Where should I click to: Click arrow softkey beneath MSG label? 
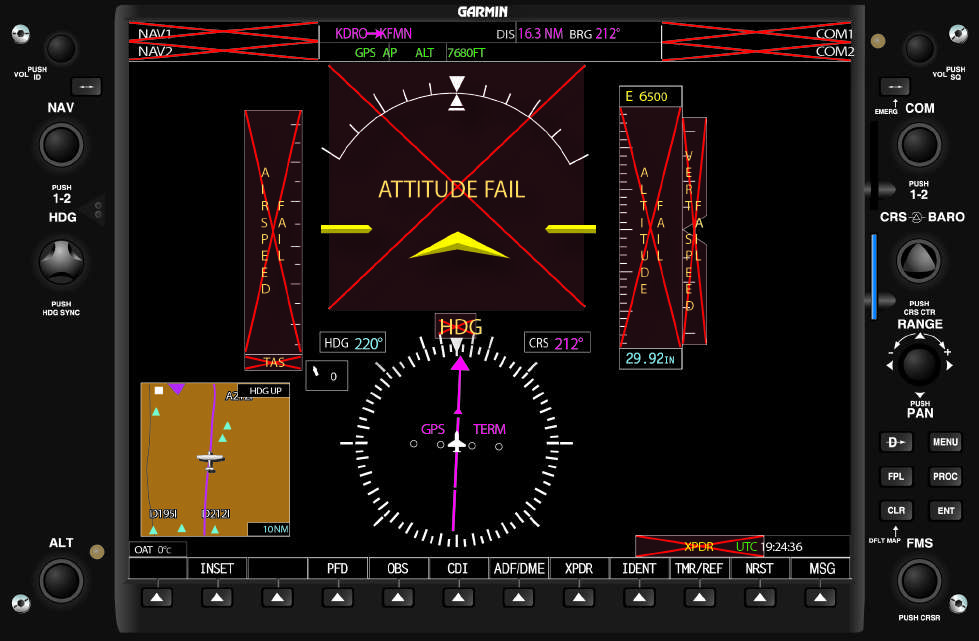820,598
